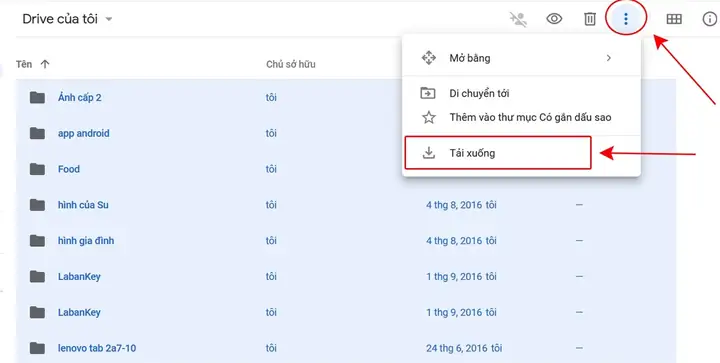Show details info icon
Viewport: 720px width, 363px height.
pos(710,19)
